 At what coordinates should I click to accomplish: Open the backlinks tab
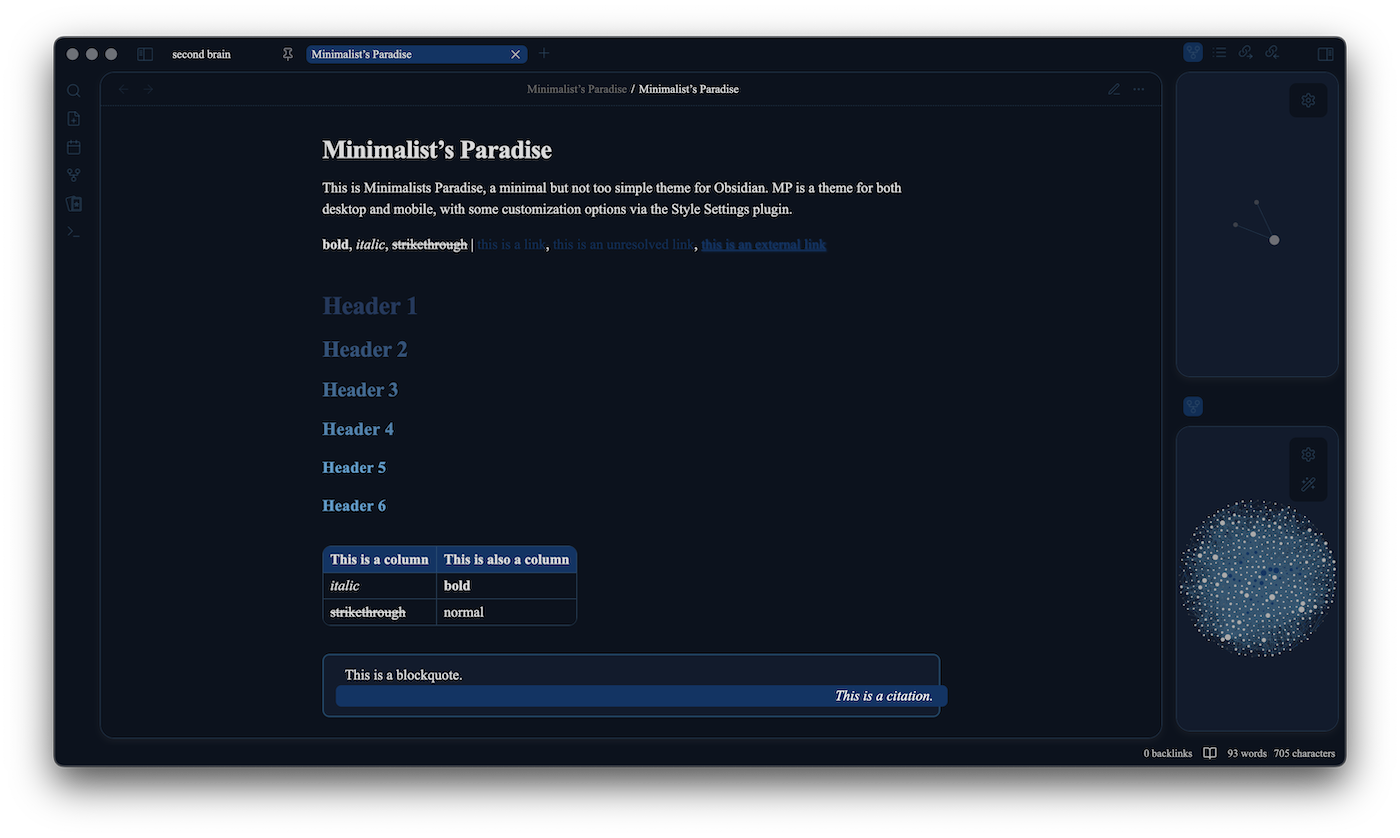point(1272,53)
